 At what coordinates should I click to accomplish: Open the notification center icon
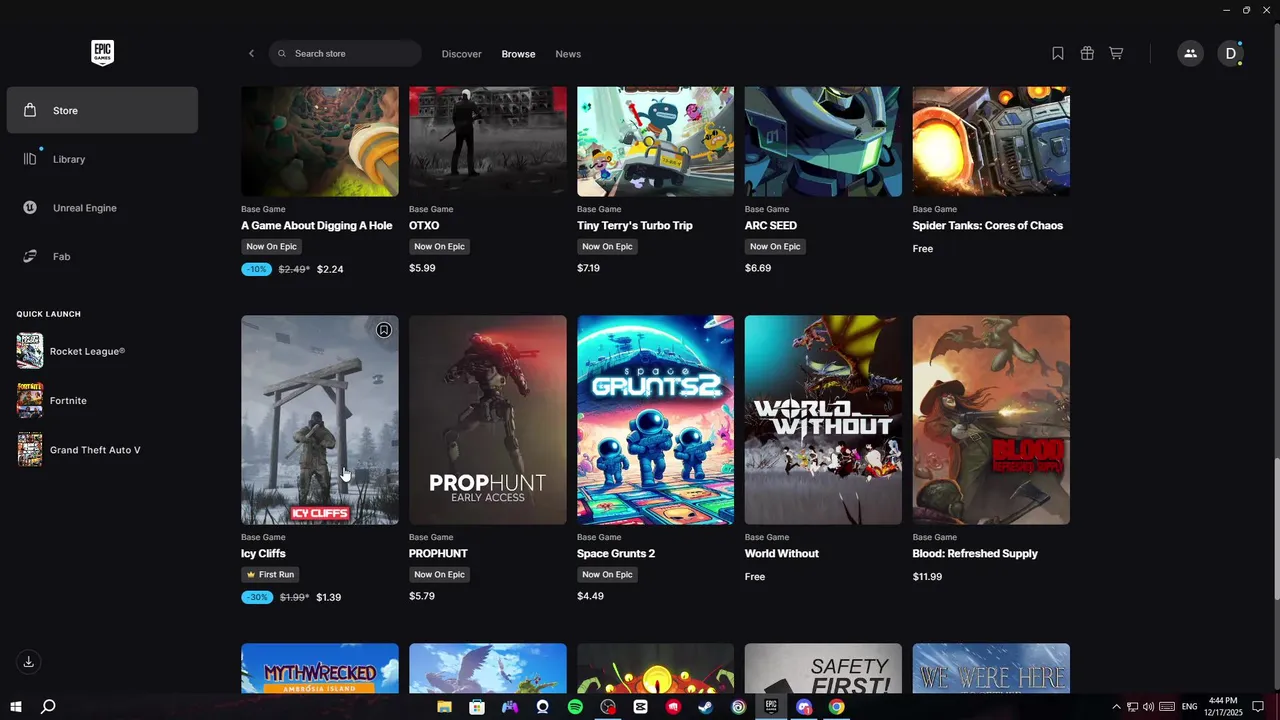1258,707
